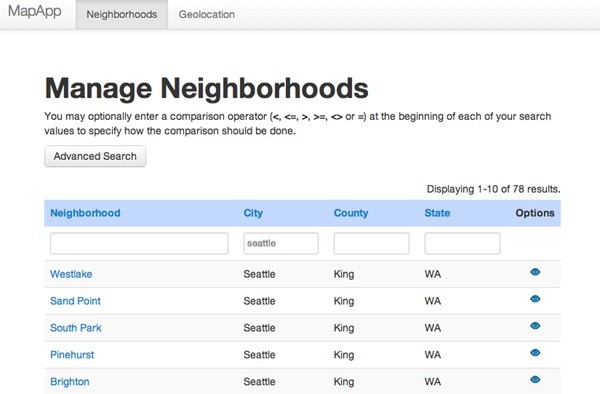Expand the Advanced Search panel
Screen dimensions: 600x394
pyautogui.click(x=95, y=156)
